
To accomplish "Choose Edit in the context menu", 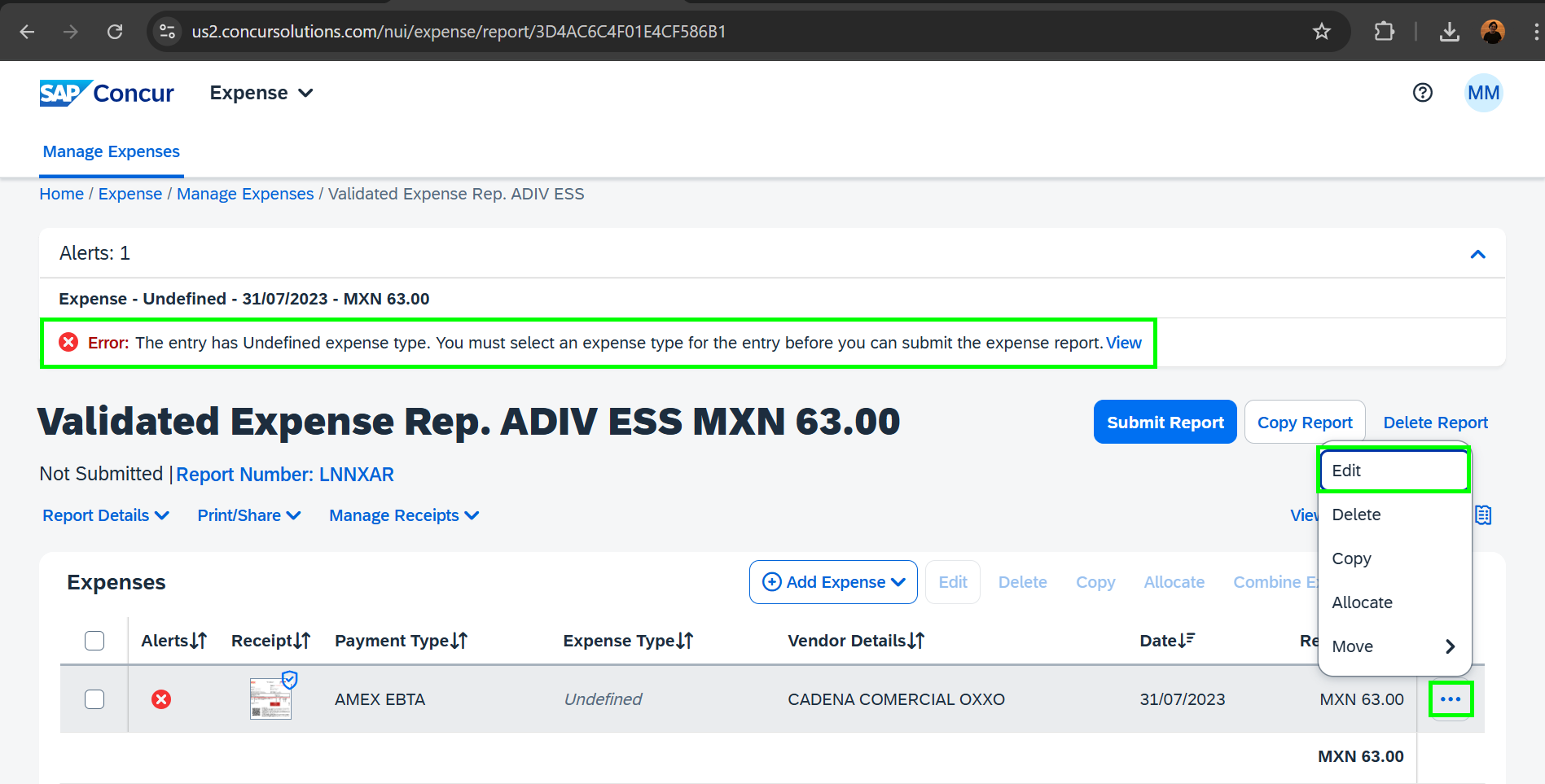I will (x=1394, y=471).
